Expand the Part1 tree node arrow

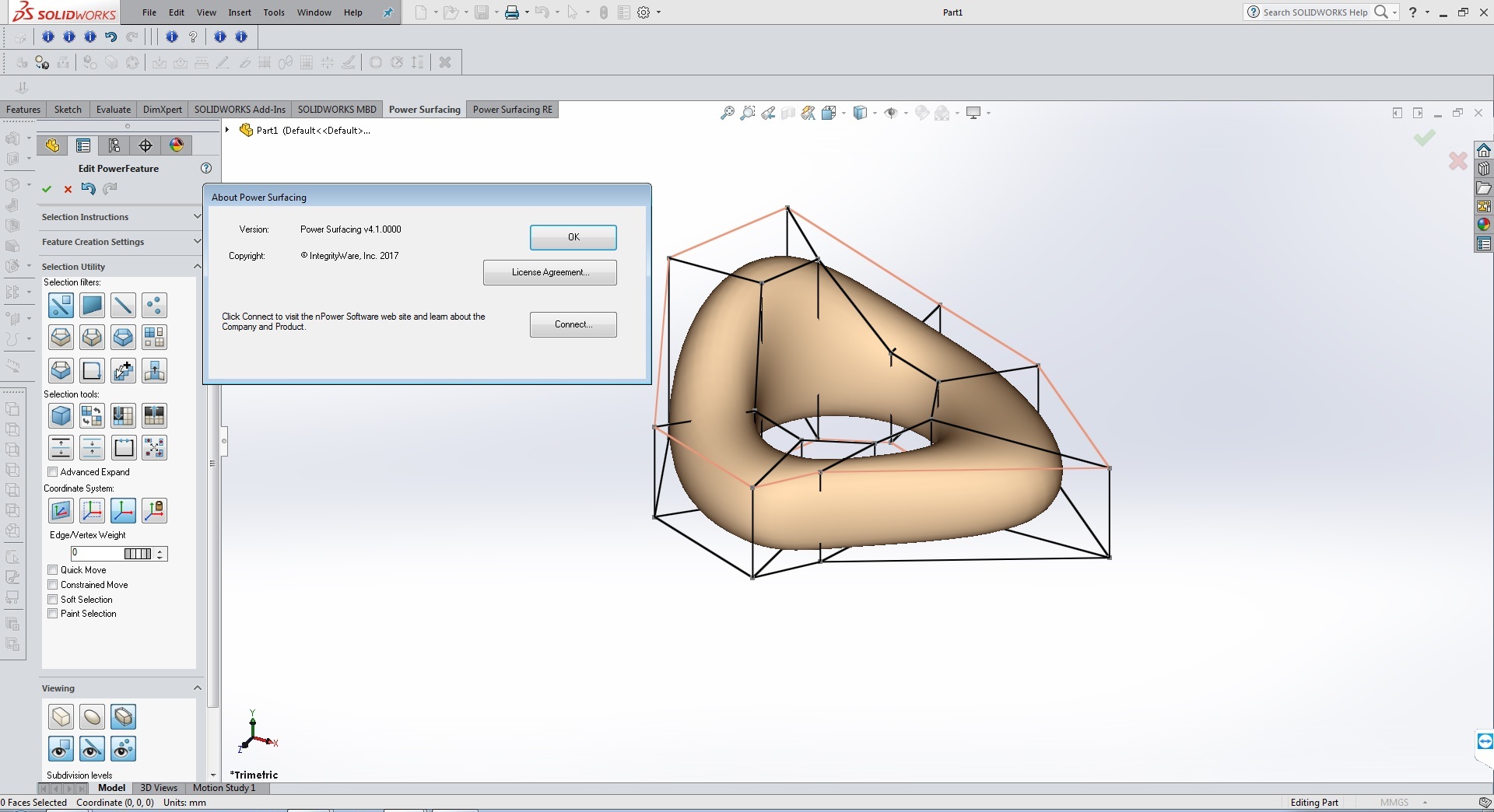[227, 130]
